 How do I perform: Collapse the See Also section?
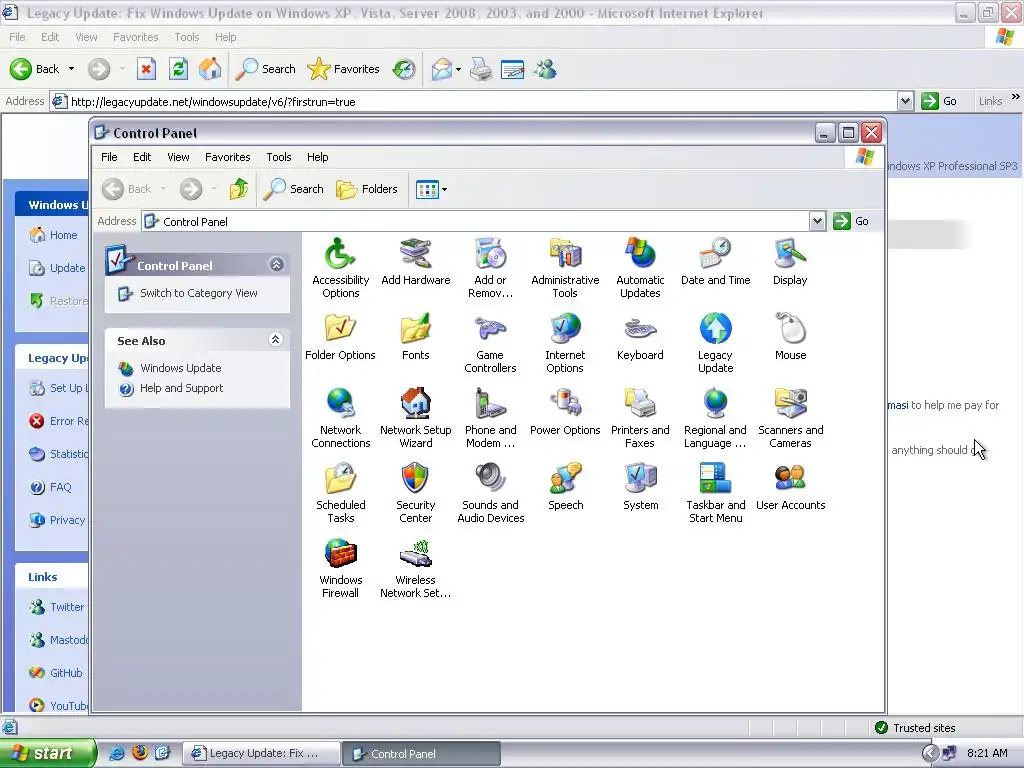click(276, 340)
